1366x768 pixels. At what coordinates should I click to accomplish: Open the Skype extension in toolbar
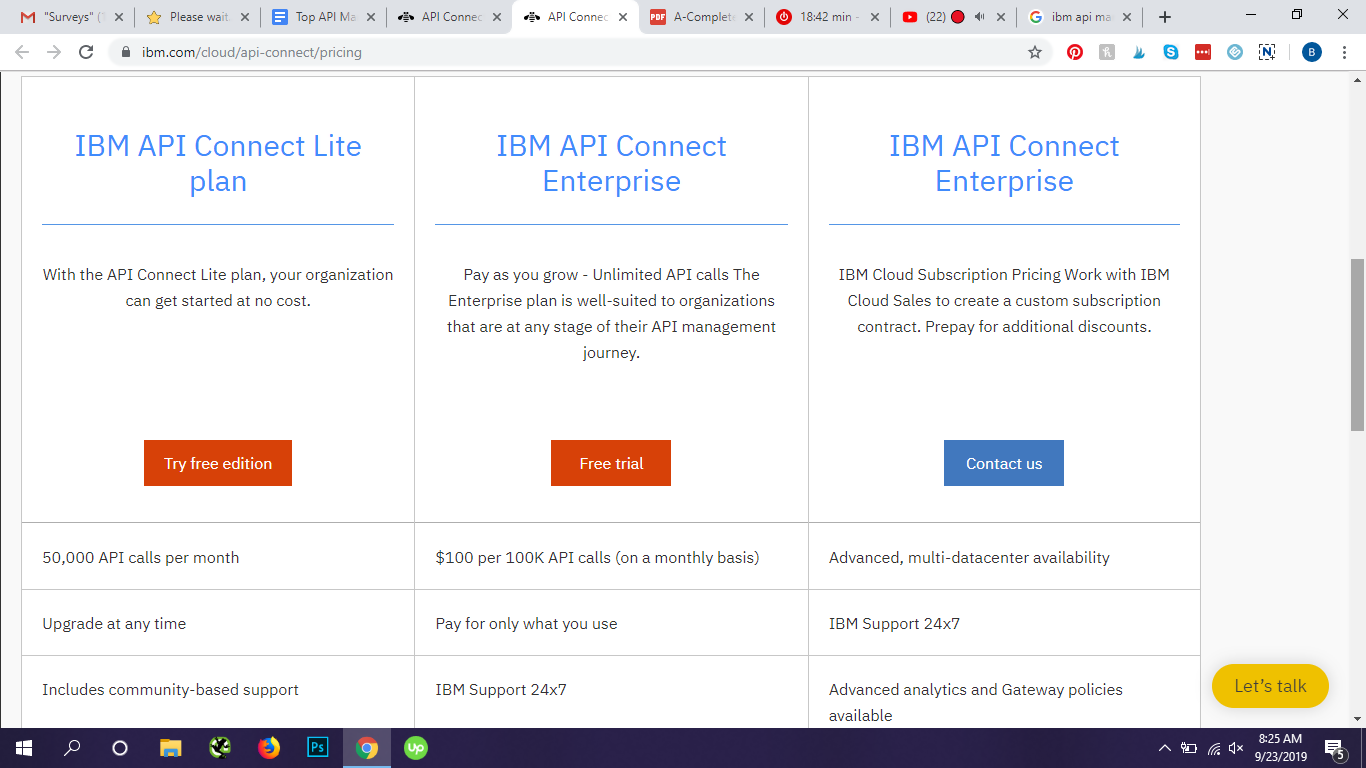(1171, 53)
